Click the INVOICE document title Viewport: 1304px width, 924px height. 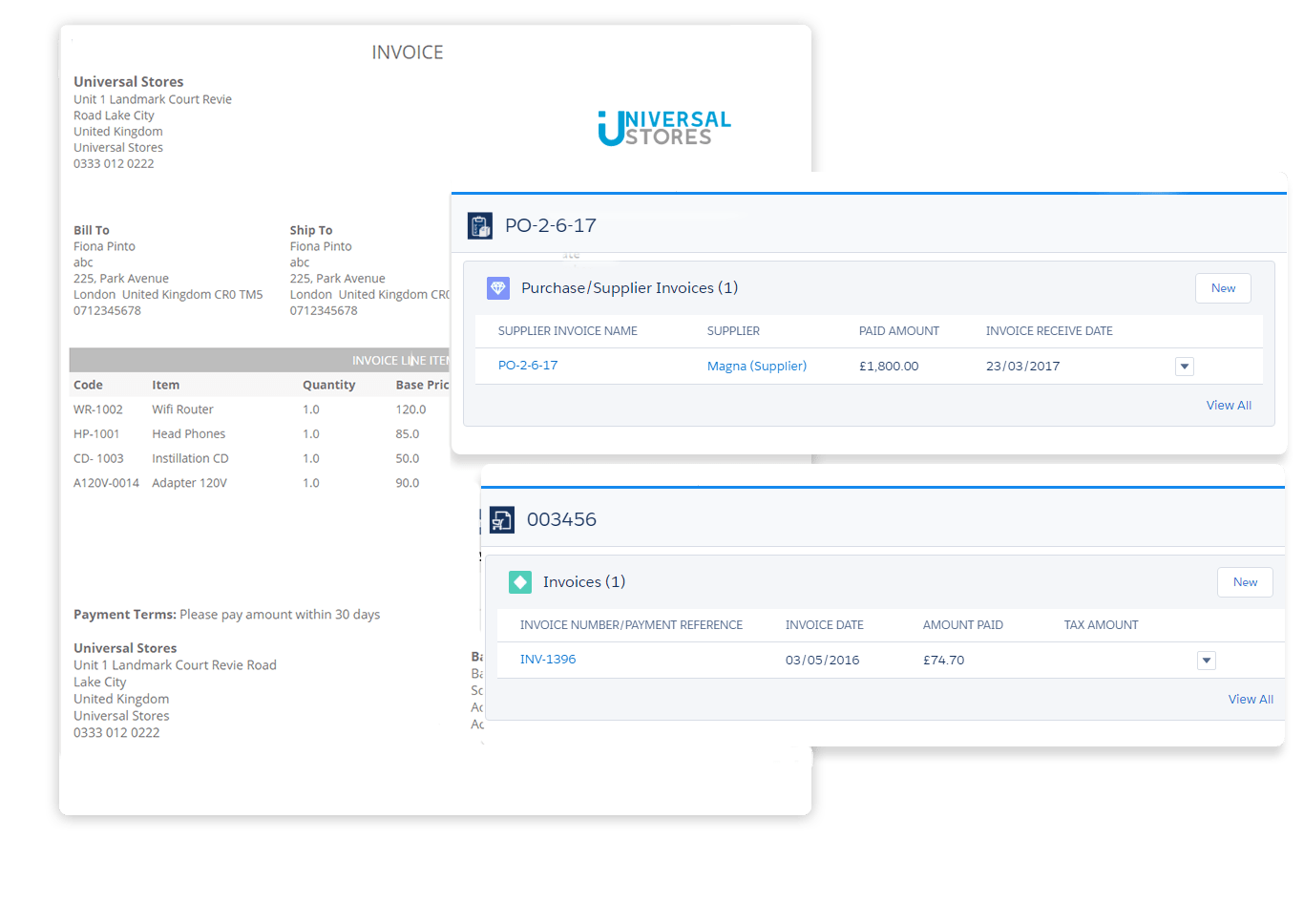coord(408,52)
